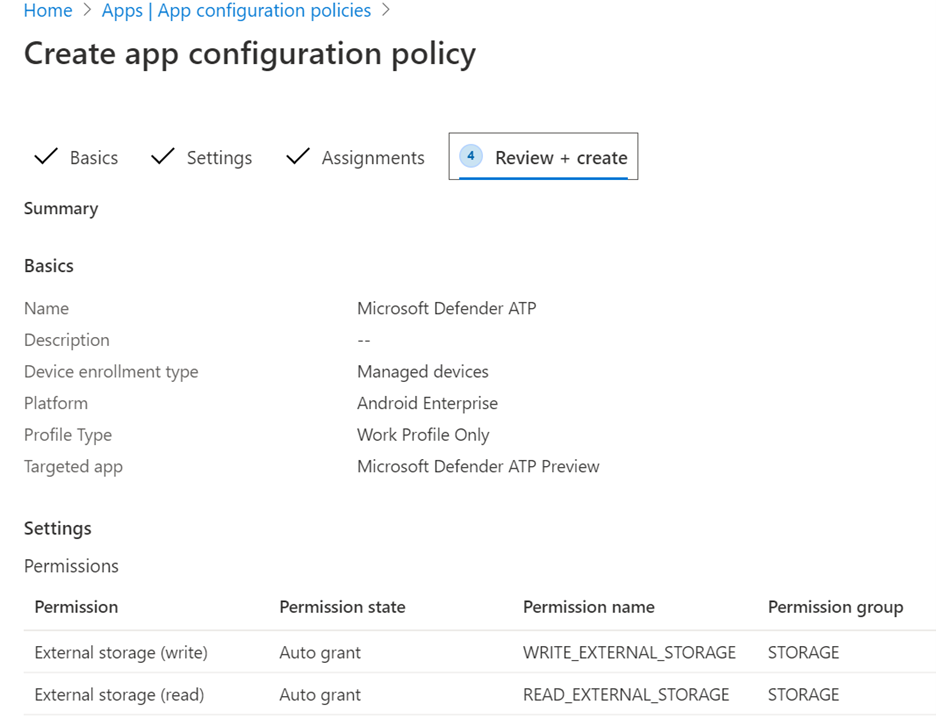
Task: Click the Microsoft Defender ATP Preview value
Action: [478, 467]
